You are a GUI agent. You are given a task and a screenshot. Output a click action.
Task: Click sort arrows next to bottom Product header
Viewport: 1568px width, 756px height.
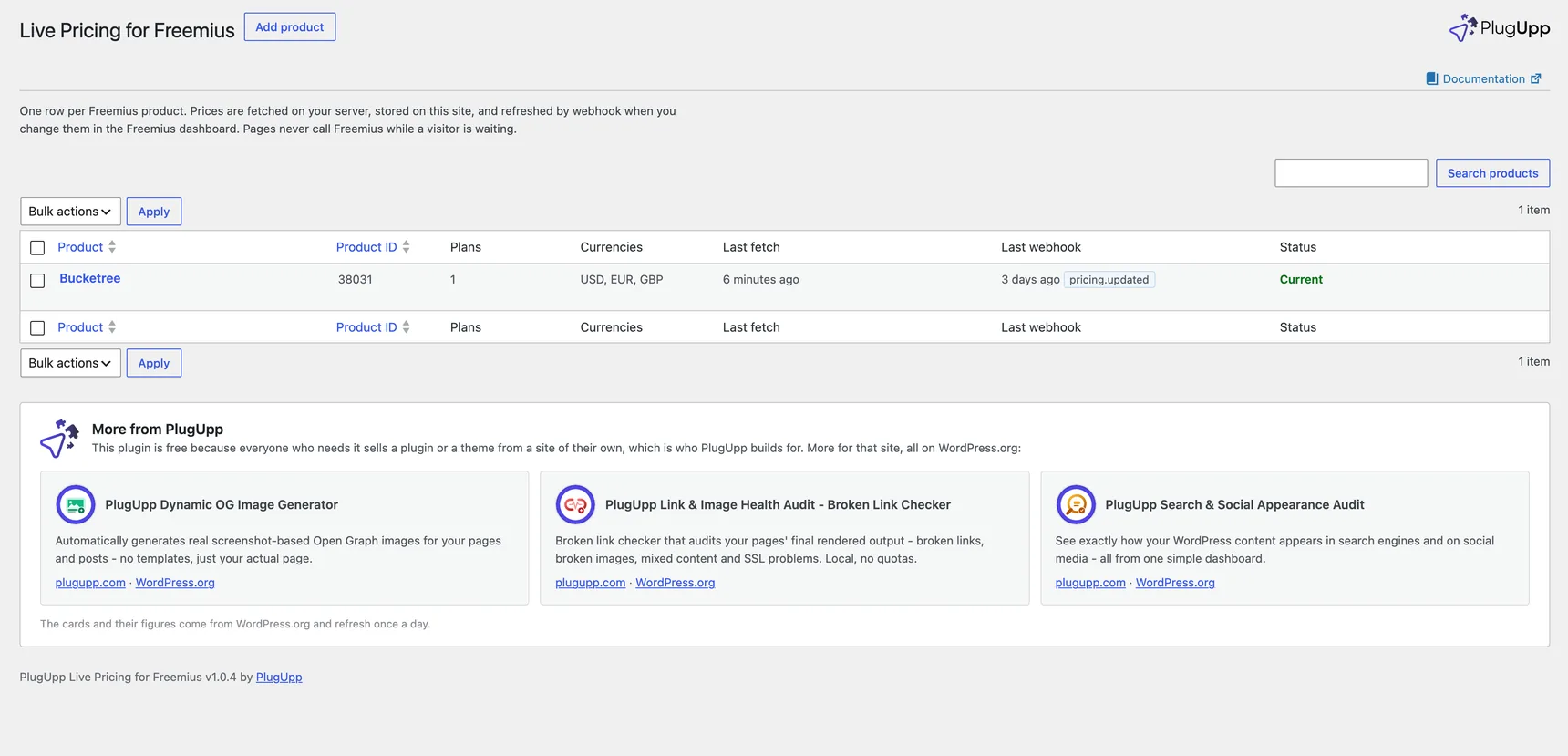[x=112, y=327]
